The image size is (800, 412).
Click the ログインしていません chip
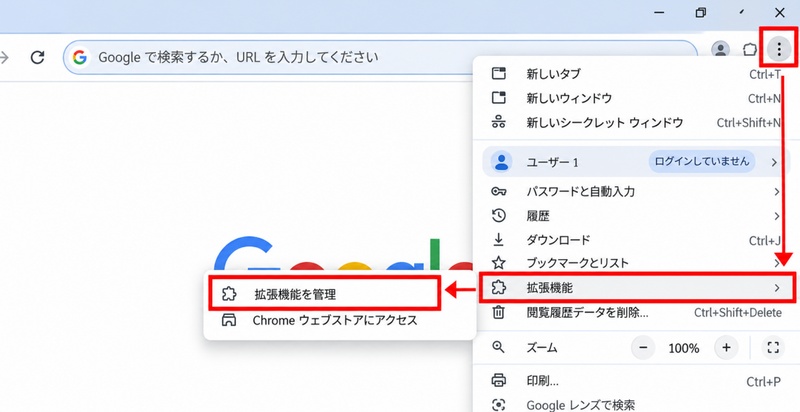coord(702,162)
